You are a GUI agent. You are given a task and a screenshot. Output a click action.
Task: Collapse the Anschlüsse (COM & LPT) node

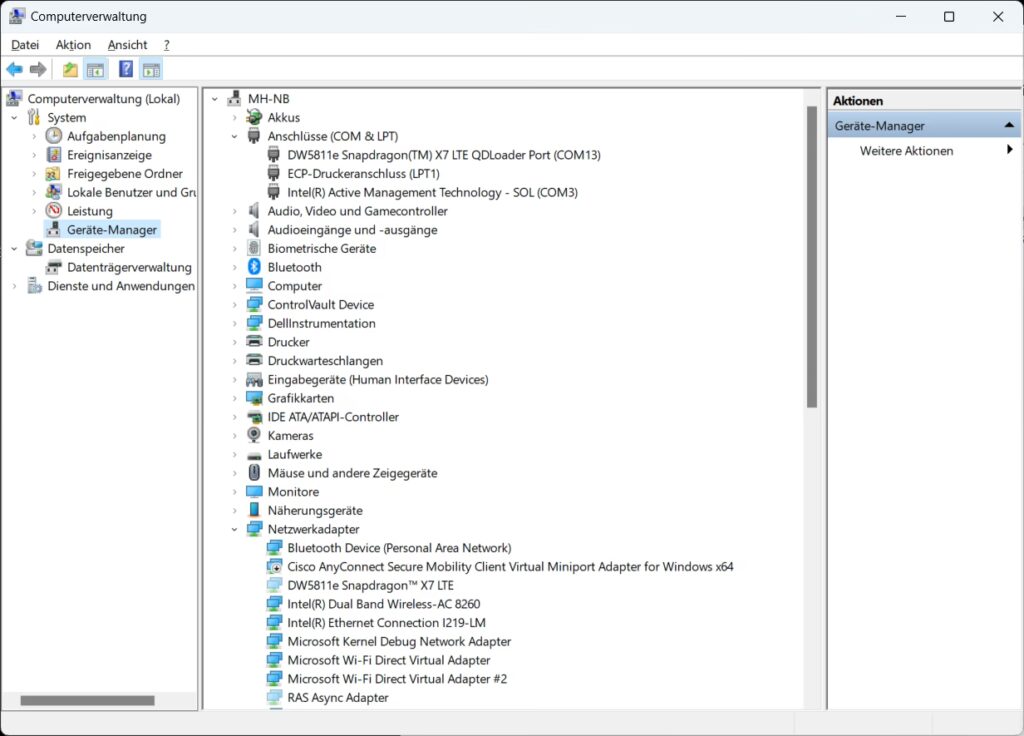235,136
